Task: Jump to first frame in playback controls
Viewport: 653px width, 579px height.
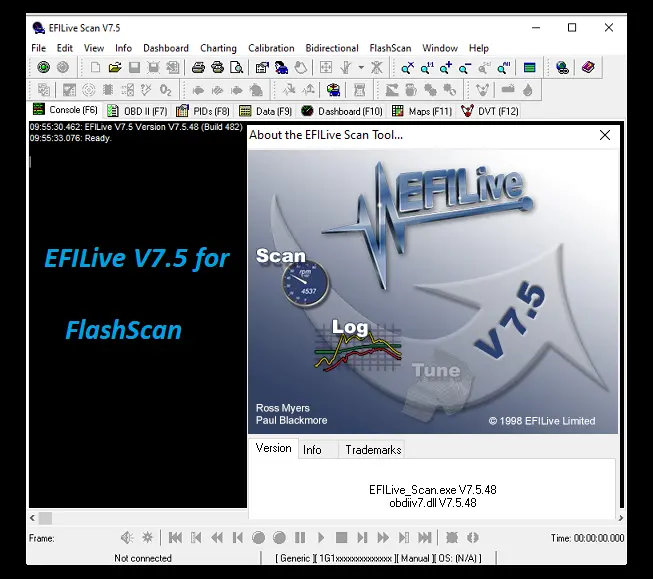Action: pos(175,538)
